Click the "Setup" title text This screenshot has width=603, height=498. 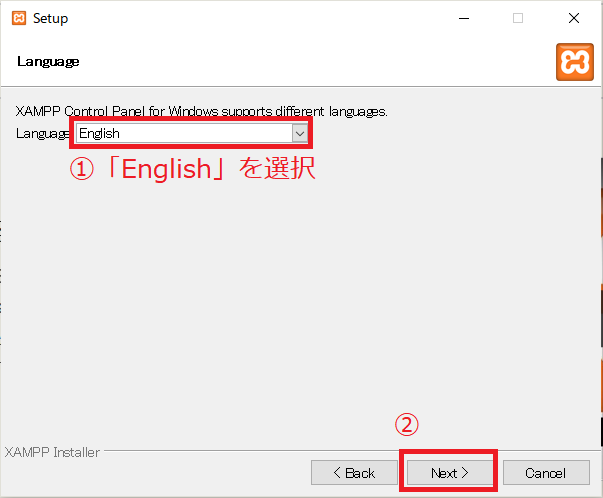(51, 19)
